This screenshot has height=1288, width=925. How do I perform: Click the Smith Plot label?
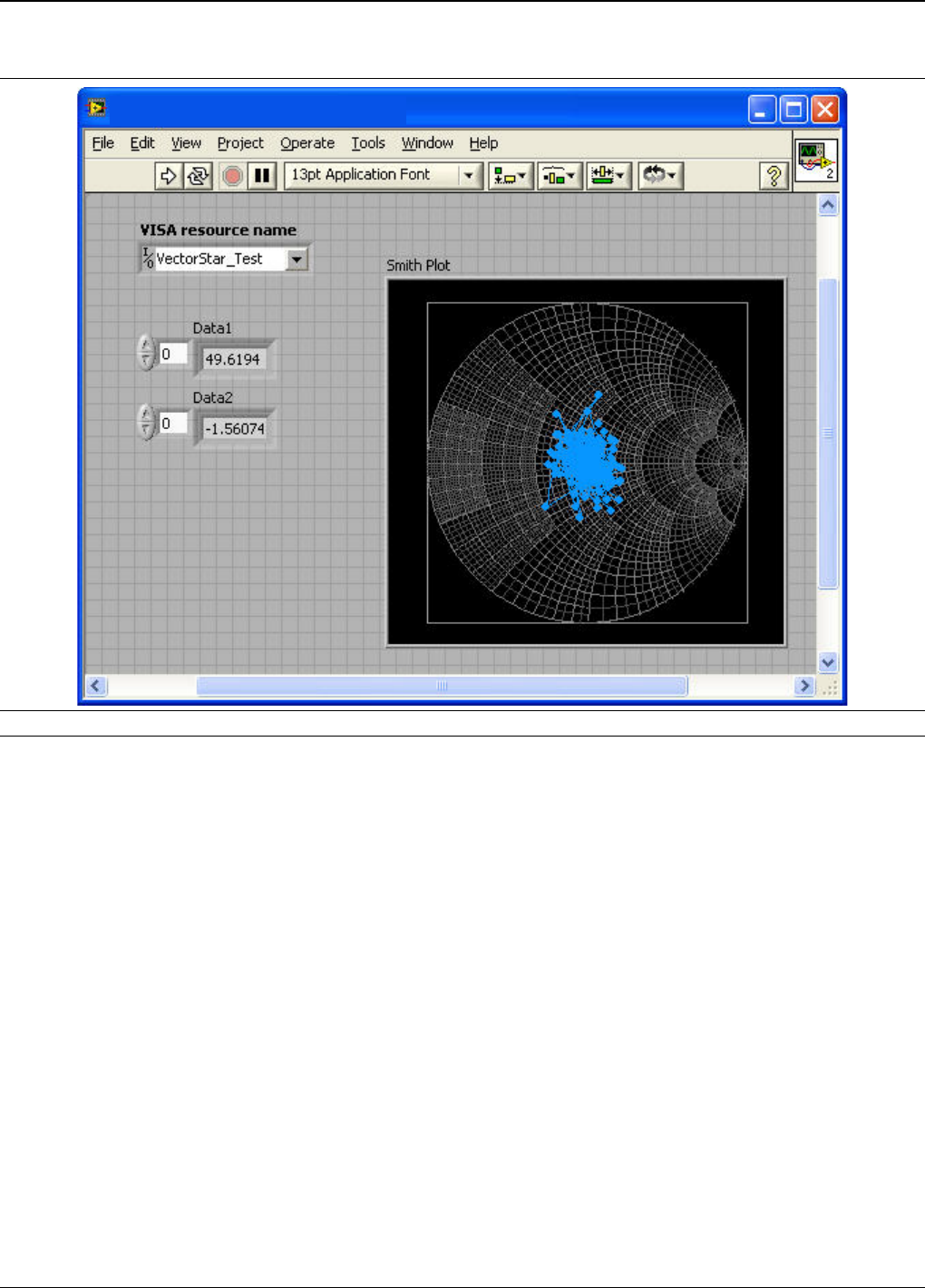pos(418,265)
